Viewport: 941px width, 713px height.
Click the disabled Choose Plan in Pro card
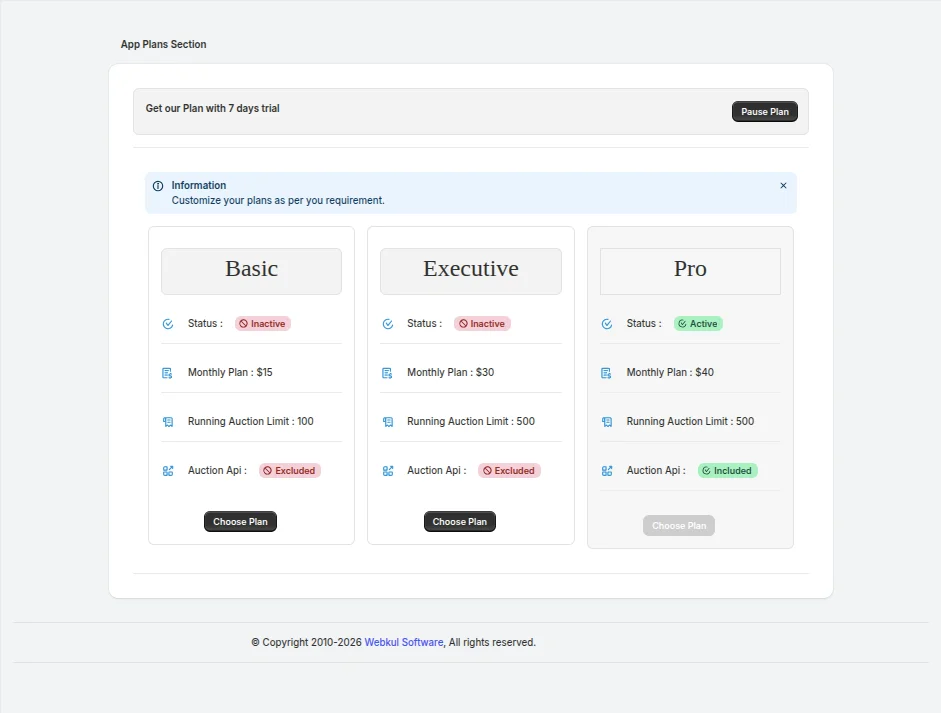tap(679, 526)
